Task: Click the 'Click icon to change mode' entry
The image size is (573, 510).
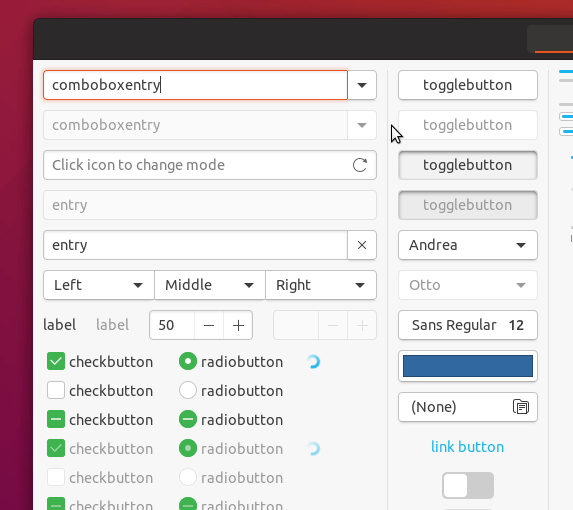Action: [210, 165]
